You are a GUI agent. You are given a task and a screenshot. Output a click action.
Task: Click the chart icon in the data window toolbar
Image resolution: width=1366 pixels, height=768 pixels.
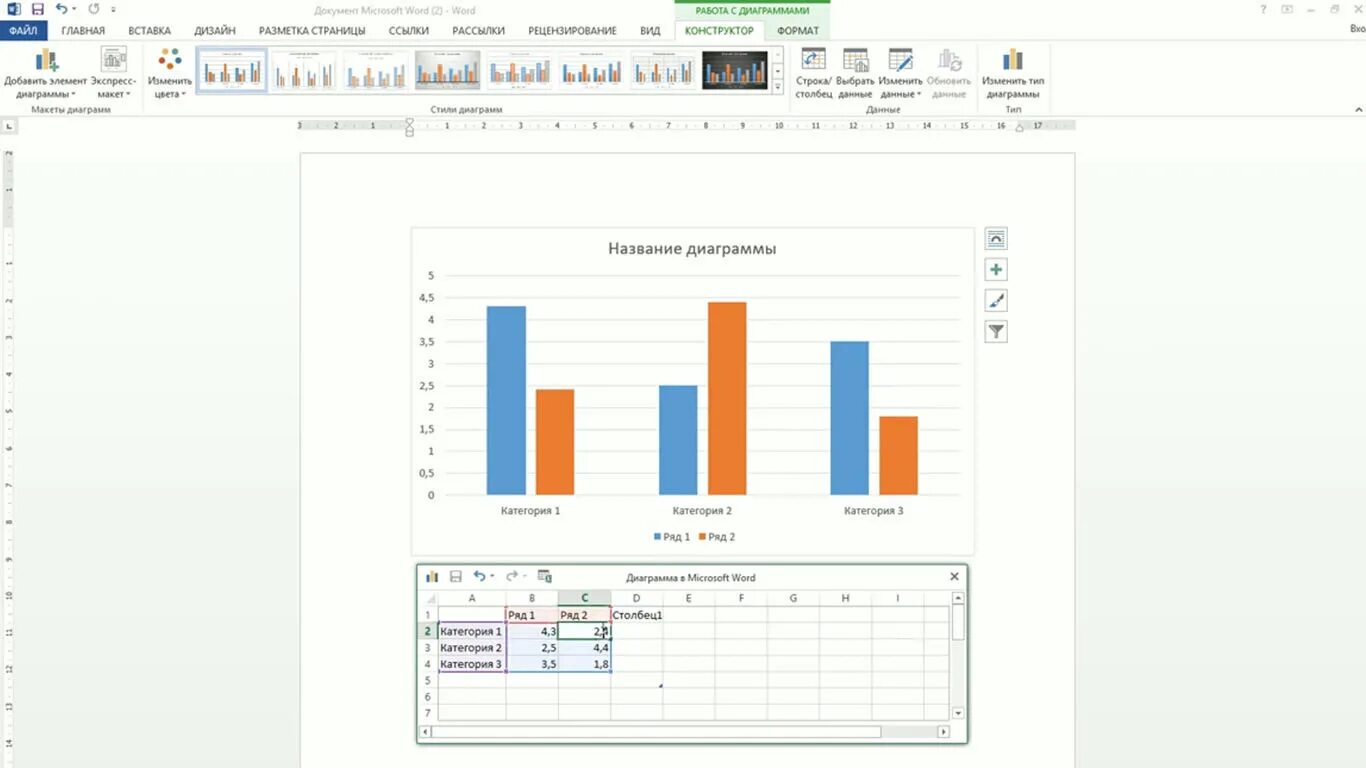click(432, 577)
